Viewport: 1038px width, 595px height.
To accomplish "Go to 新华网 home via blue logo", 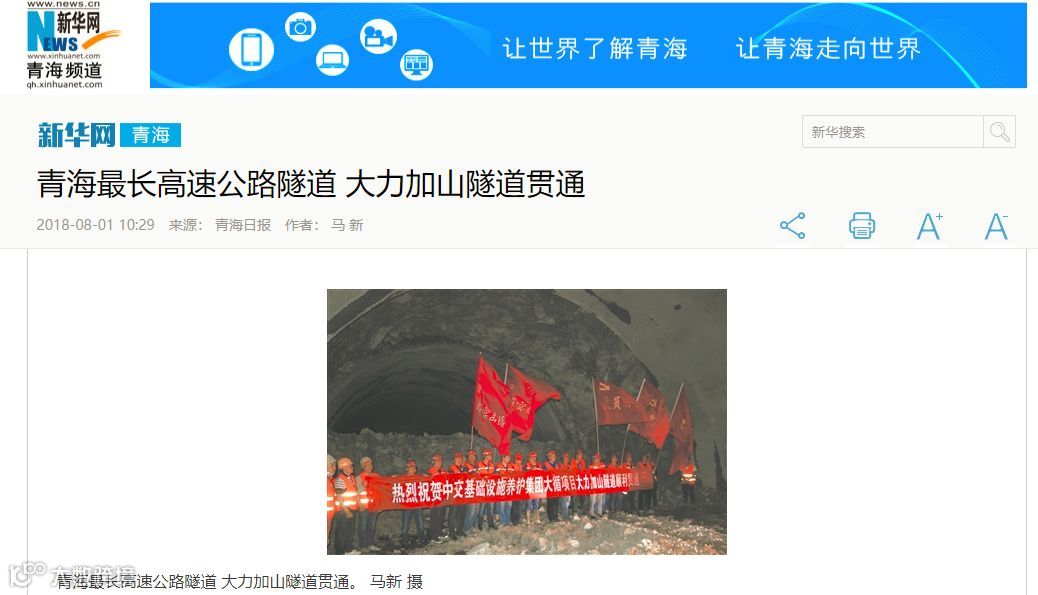I will (x=77, y=135).
